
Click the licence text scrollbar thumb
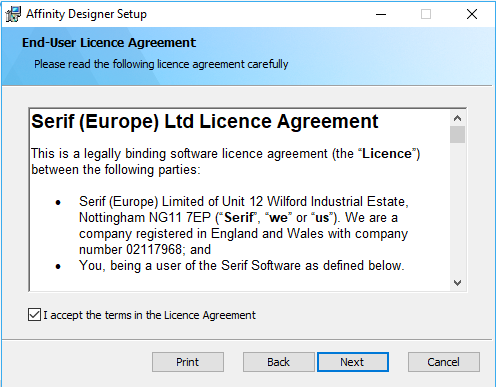click(x=457, y=134)
